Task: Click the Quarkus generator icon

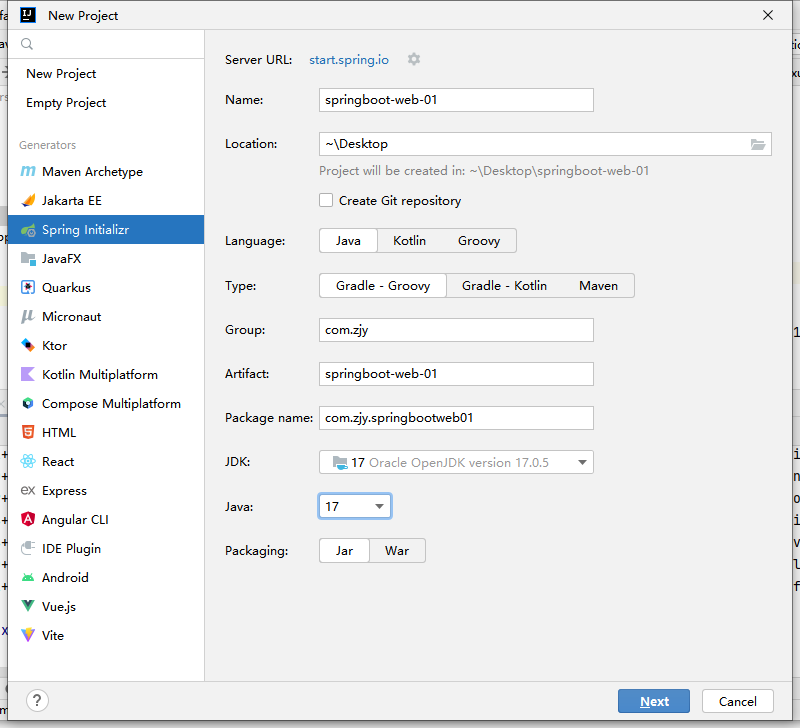Action: tap(28, 288)
